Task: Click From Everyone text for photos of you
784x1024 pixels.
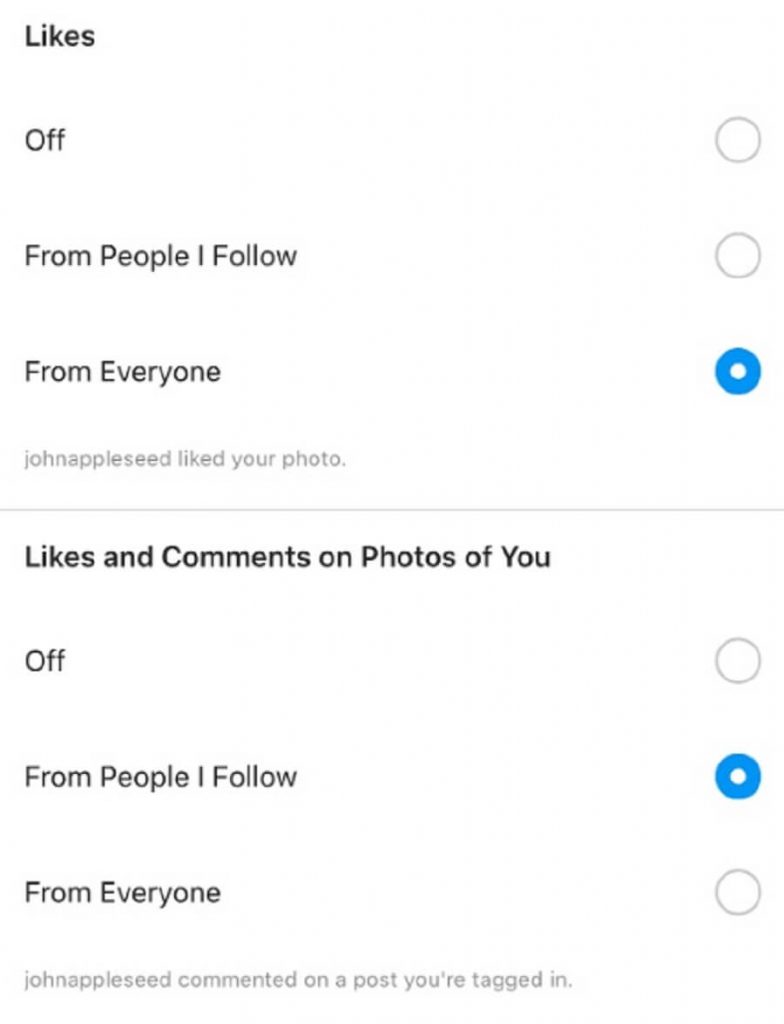Action: coord(123,893)
